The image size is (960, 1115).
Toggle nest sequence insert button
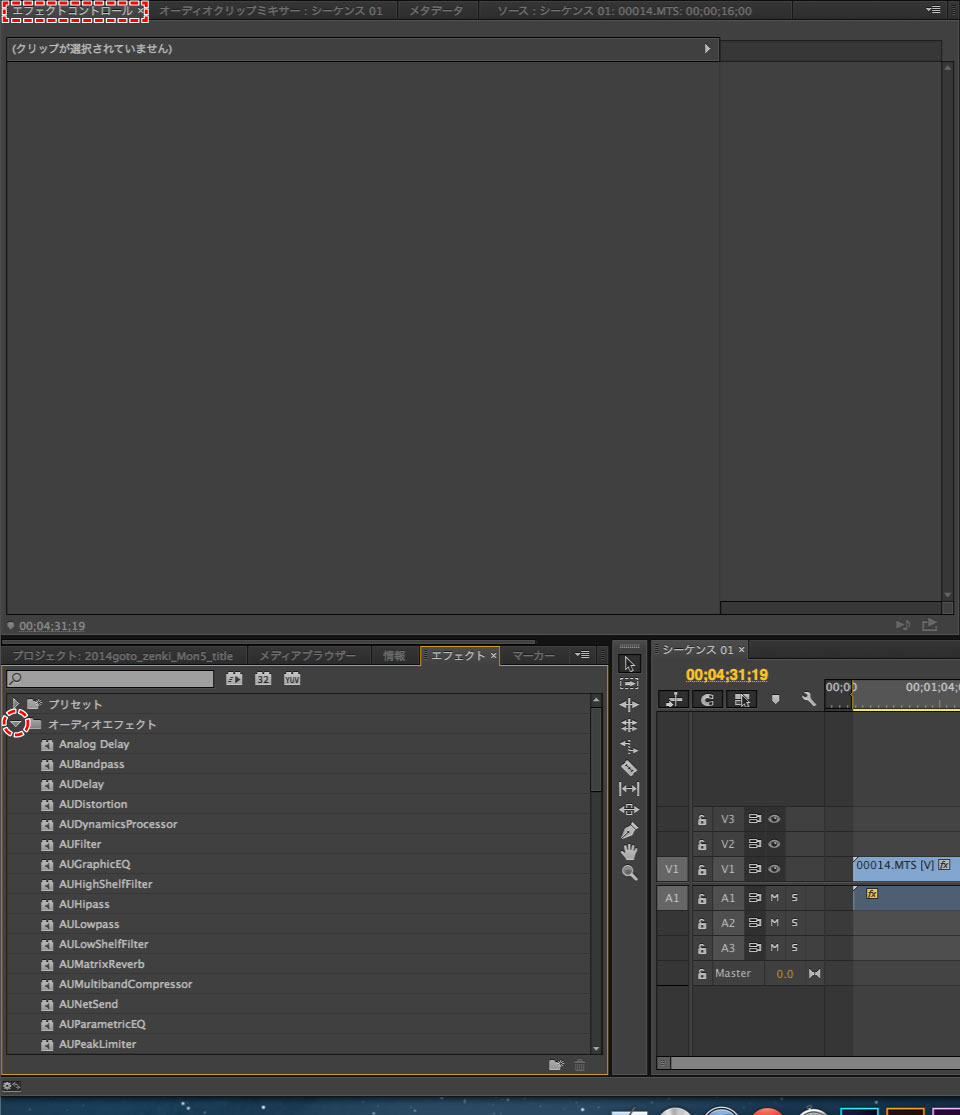(673, 700)
